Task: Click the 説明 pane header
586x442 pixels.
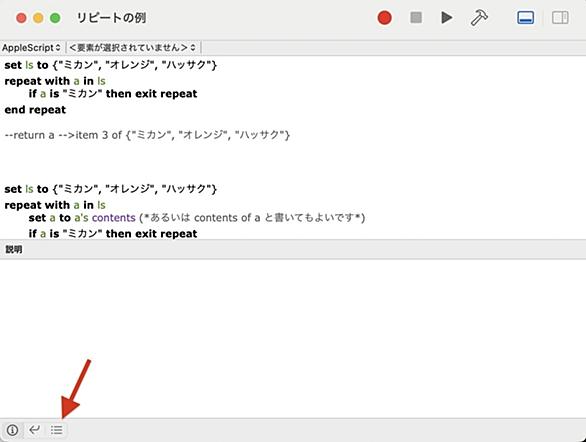Action: point(293,249)
